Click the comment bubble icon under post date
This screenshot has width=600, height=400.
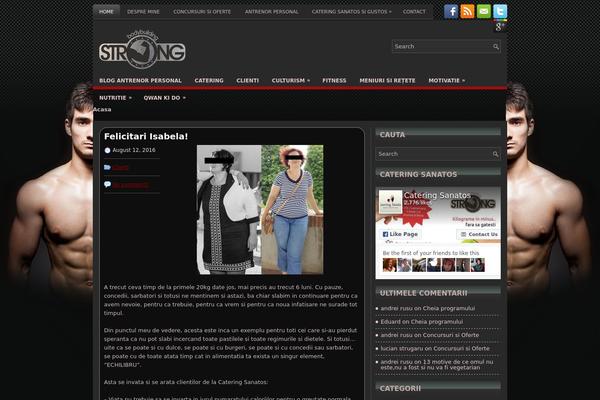[108, 185]
